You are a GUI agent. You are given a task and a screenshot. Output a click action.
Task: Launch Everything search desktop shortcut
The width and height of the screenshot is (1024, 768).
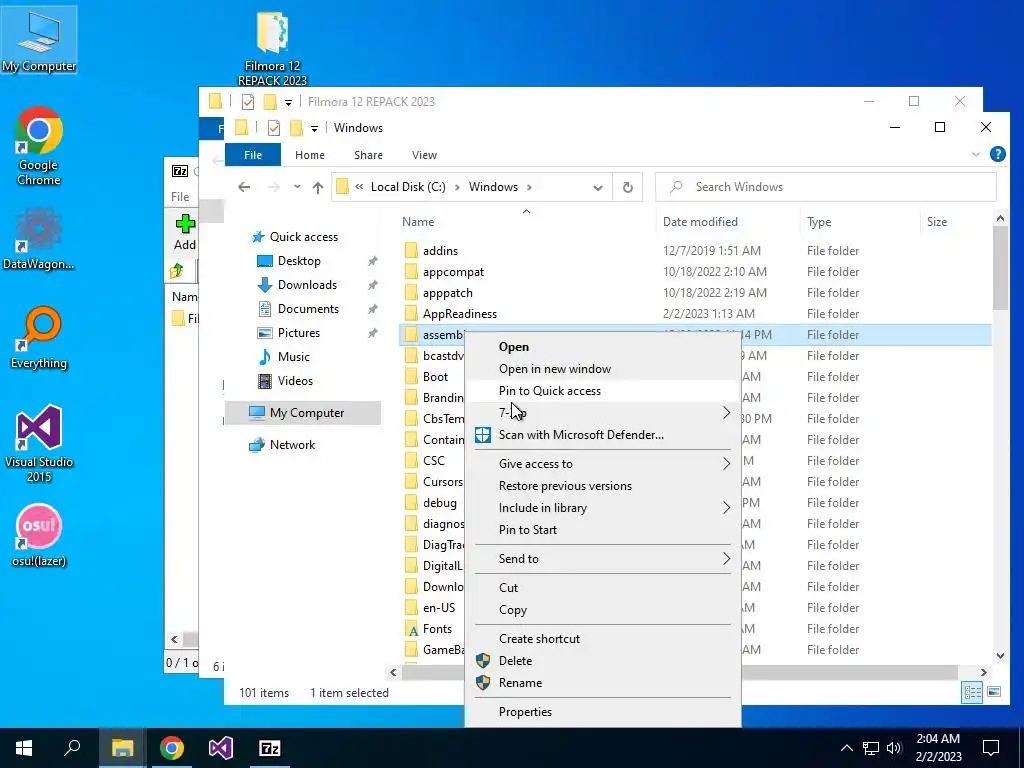(39, 338)
